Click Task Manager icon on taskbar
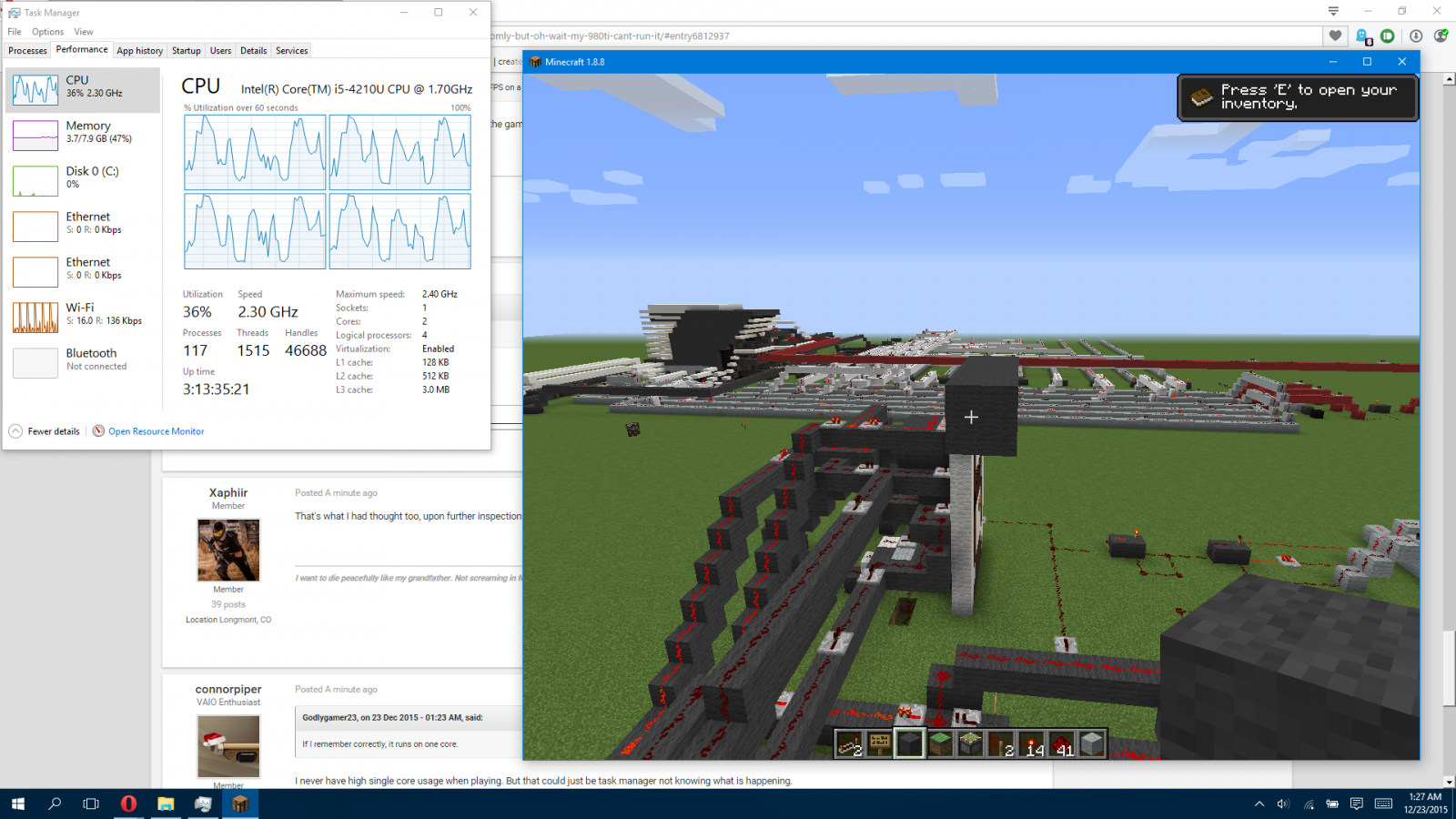This screenshot has height=819, width=1456. point(203,804)
